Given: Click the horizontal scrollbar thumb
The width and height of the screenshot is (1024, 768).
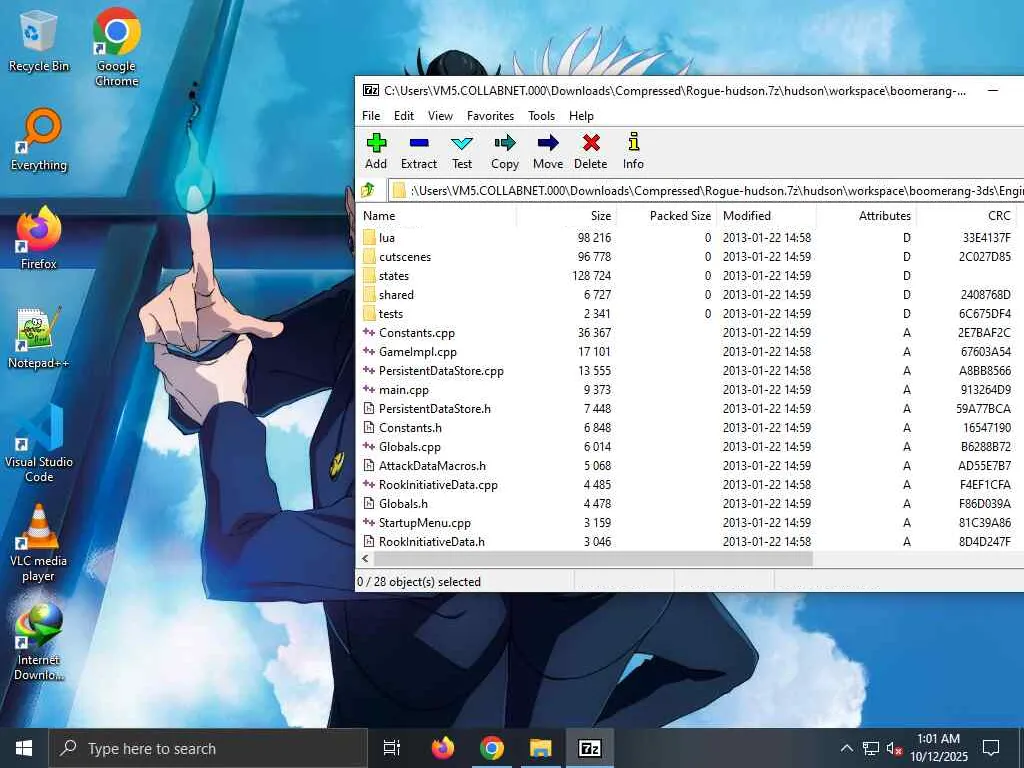Looking at the screenshot, I should tap(593, 559).
